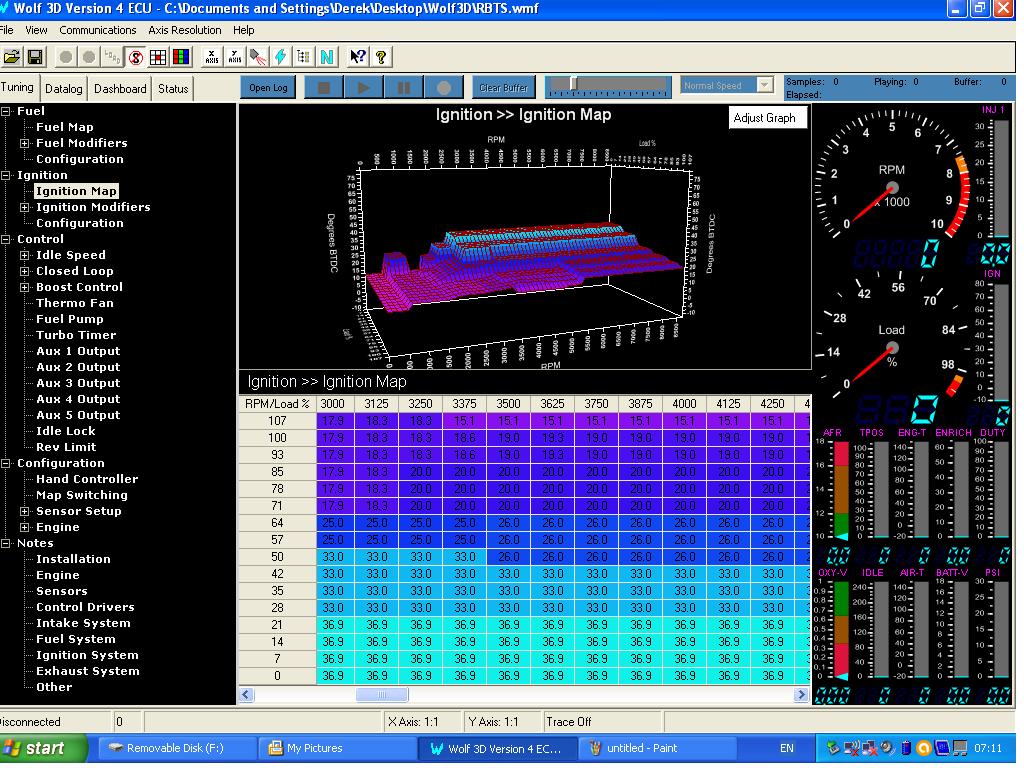Expand the Fuel Modifiers tree node
The width and height of the screenshot is (1024, 768).
25,143
